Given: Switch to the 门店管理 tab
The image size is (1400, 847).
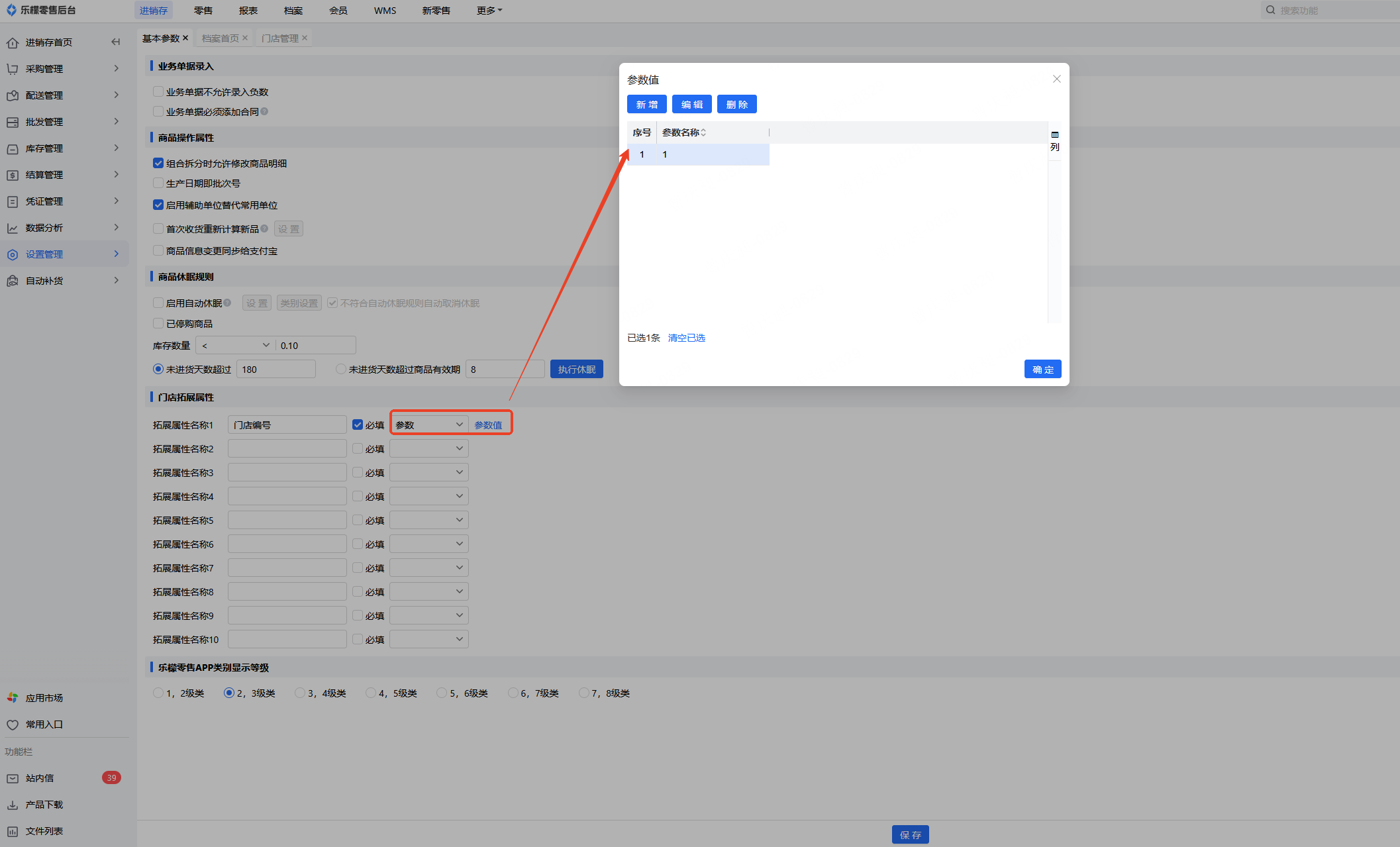Looking at the screenshot, I should click(280, 38).
